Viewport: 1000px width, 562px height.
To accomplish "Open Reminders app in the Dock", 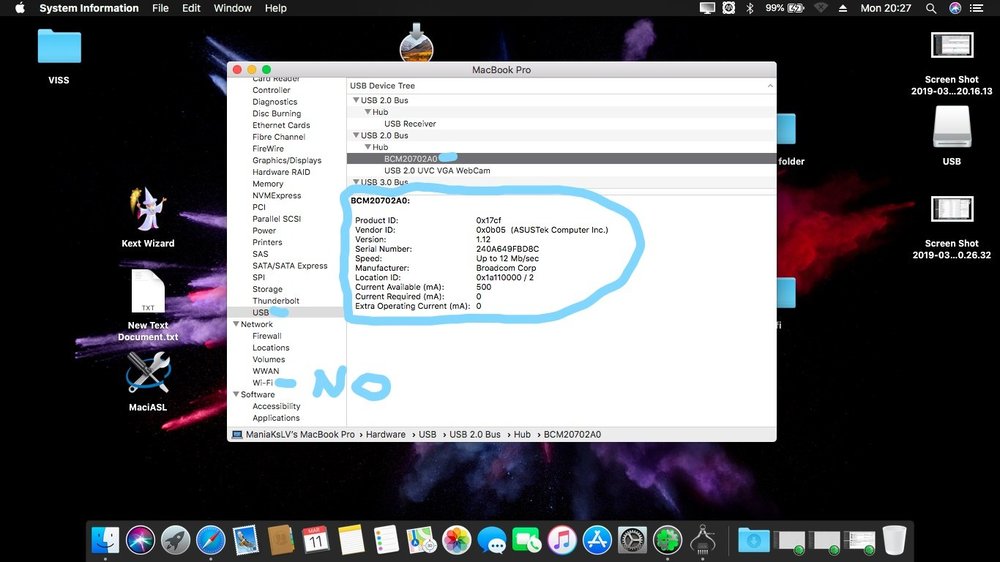I will 386,540.
